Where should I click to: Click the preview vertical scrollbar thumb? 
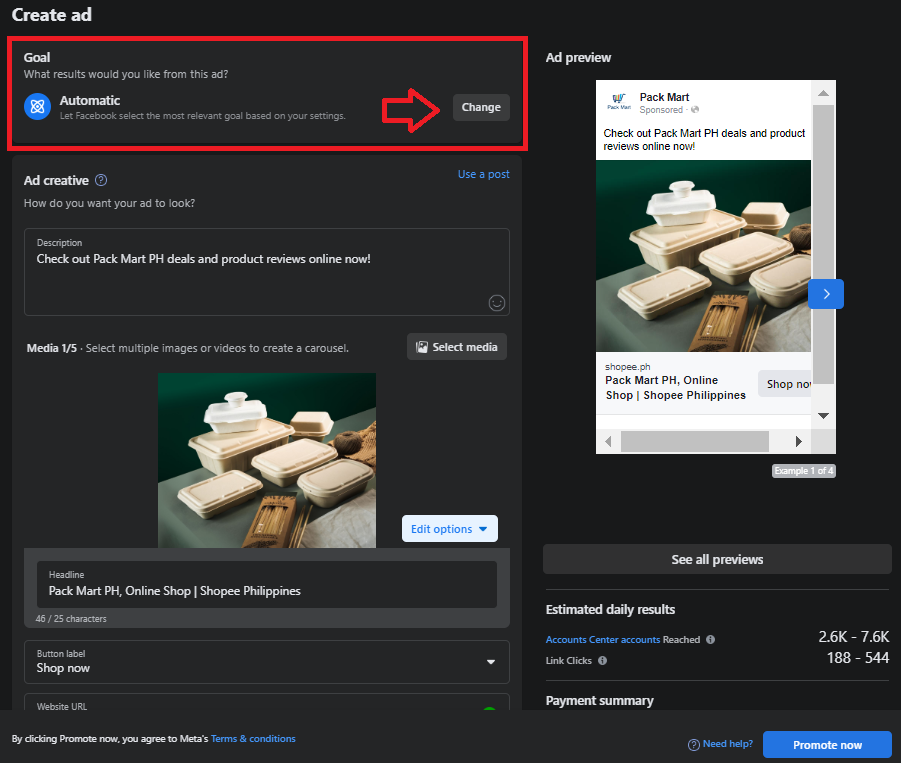[x=823, y=244]
